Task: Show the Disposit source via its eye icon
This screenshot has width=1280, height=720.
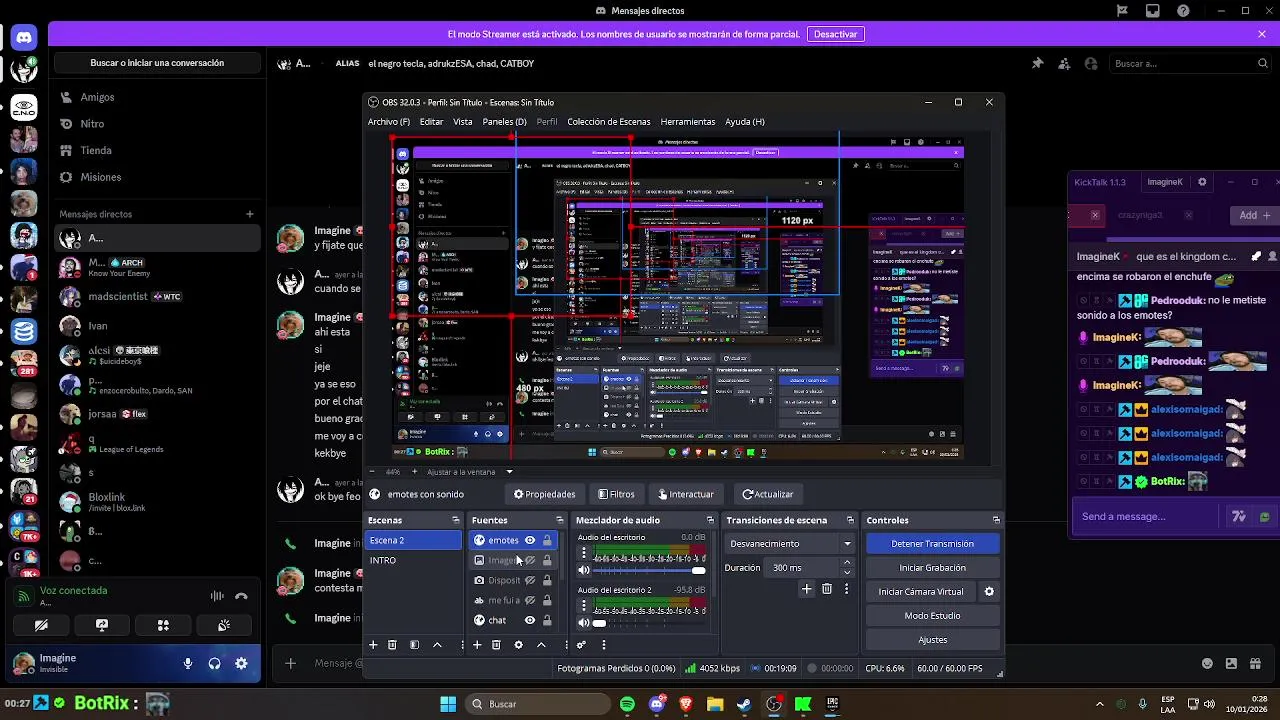Action: (530, 580)
